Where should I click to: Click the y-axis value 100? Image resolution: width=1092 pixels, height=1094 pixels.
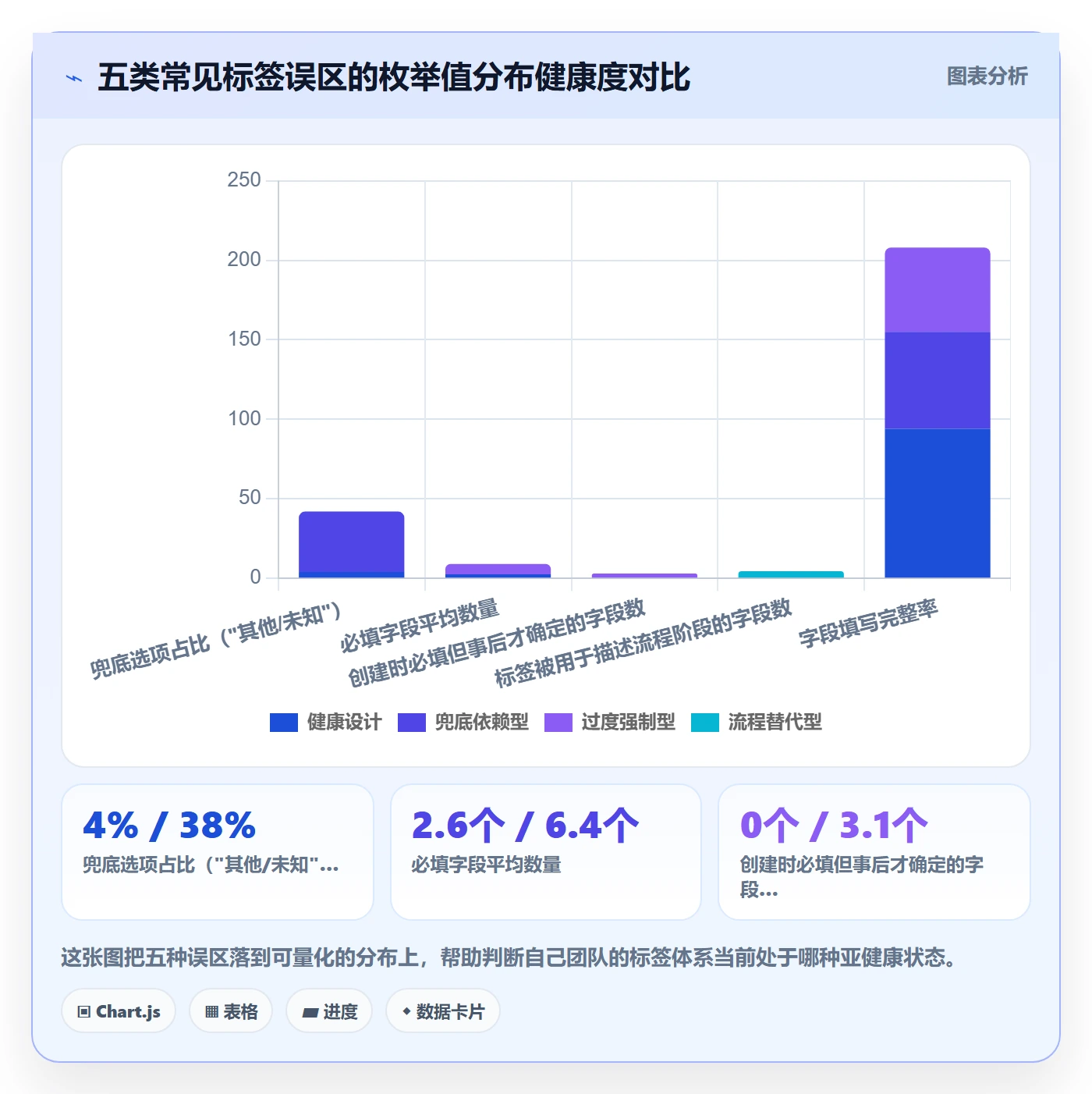point(244,419)
